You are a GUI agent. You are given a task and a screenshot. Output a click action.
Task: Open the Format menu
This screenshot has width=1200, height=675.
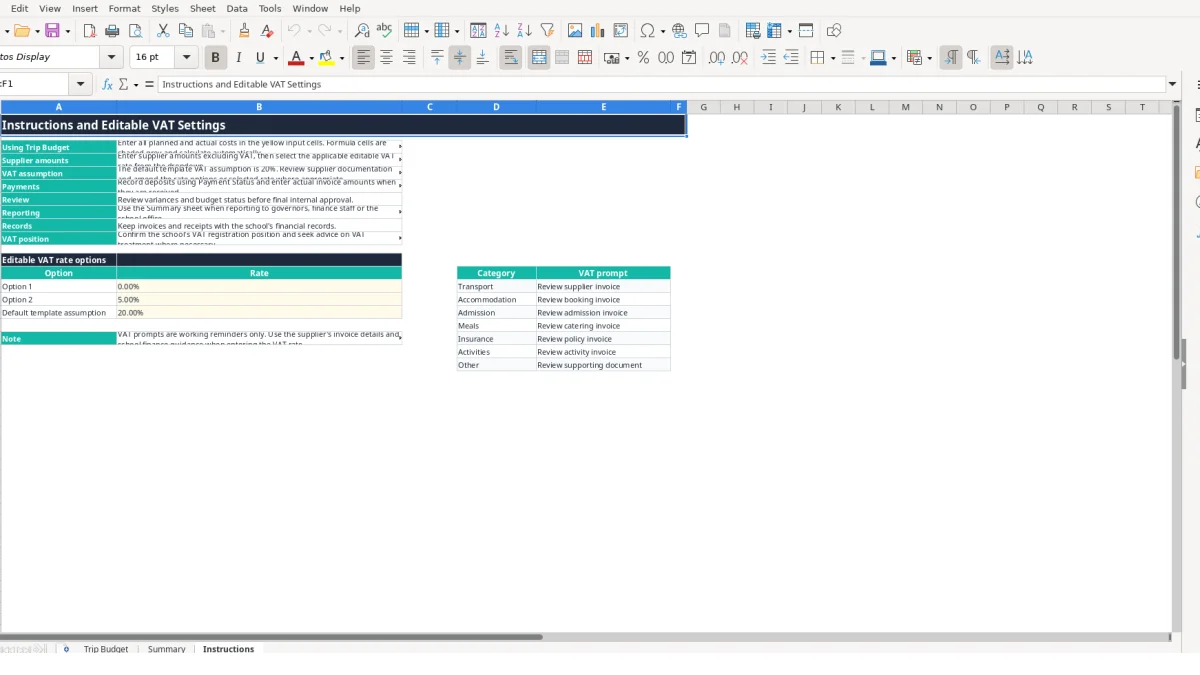[x=124, y=8]
